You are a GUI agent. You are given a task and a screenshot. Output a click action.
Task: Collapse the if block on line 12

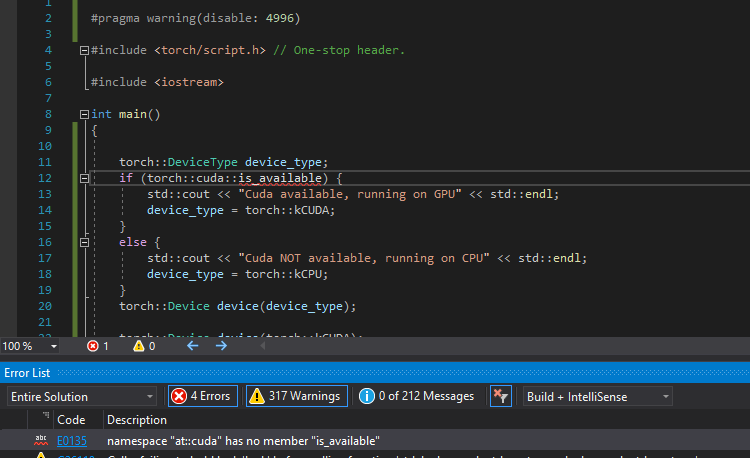[x=84, y=178]
